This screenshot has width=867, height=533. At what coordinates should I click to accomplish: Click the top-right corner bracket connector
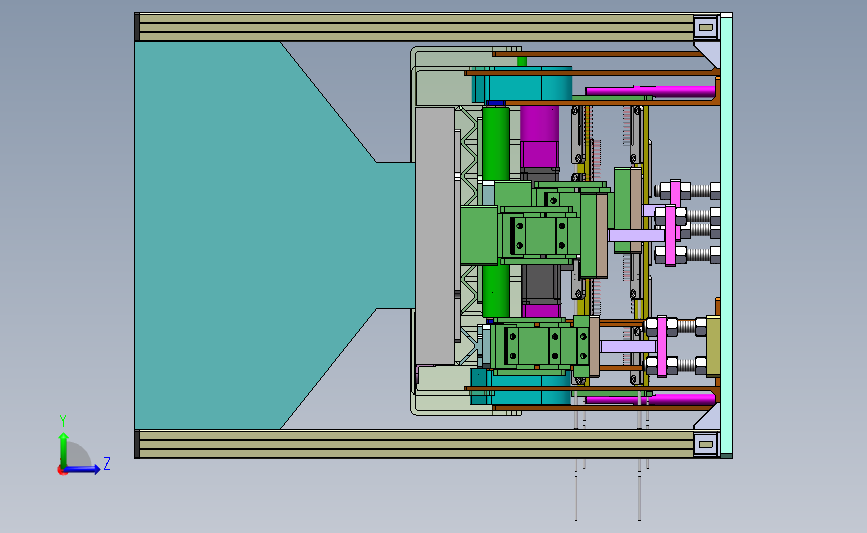706,27
